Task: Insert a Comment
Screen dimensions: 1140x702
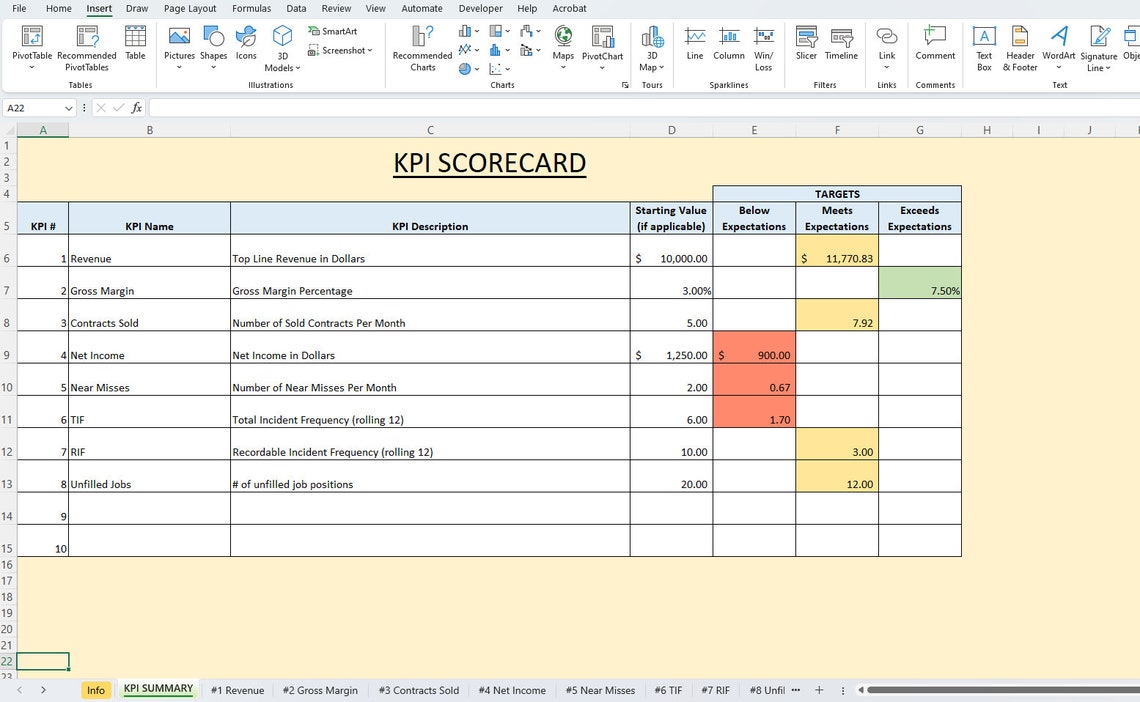Action: 934,47
